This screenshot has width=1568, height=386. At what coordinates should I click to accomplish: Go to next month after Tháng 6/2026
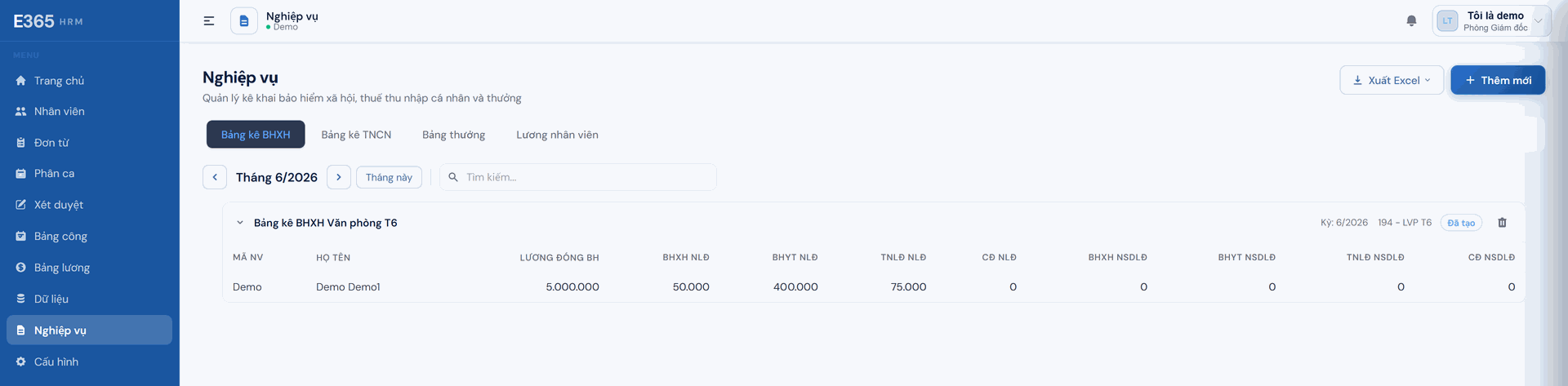tap(339, 177)
